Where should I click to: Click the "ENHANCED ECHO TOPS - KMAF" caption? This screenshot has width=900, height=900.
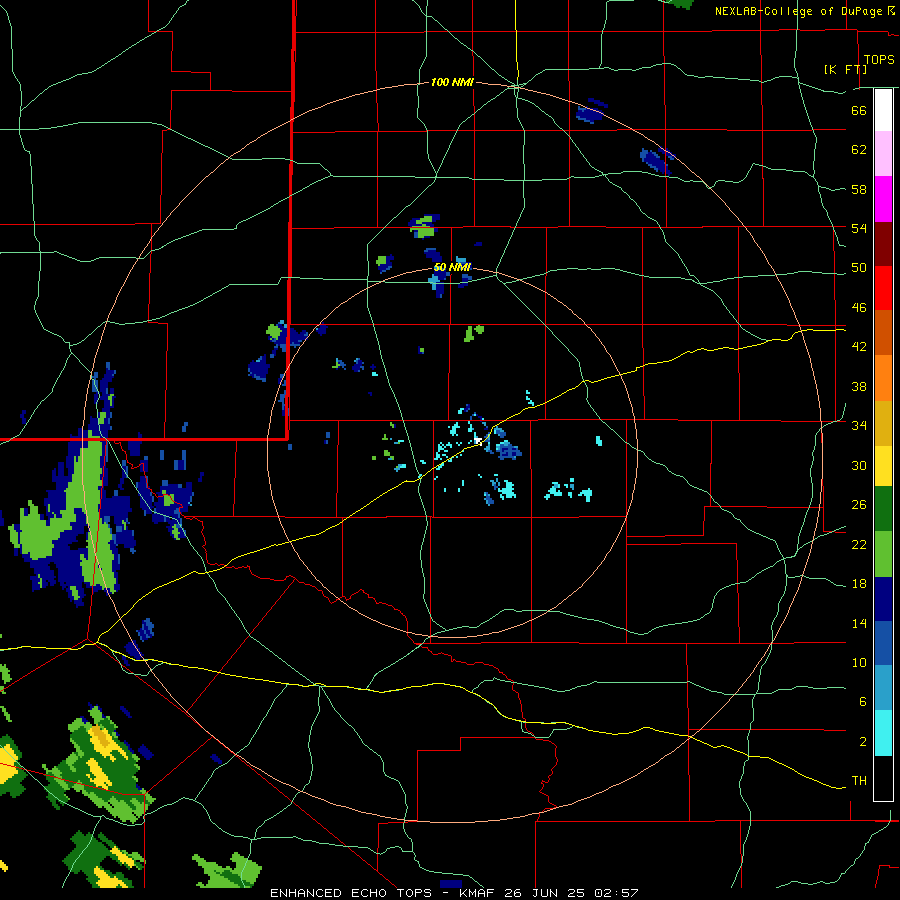coord(384,893)
